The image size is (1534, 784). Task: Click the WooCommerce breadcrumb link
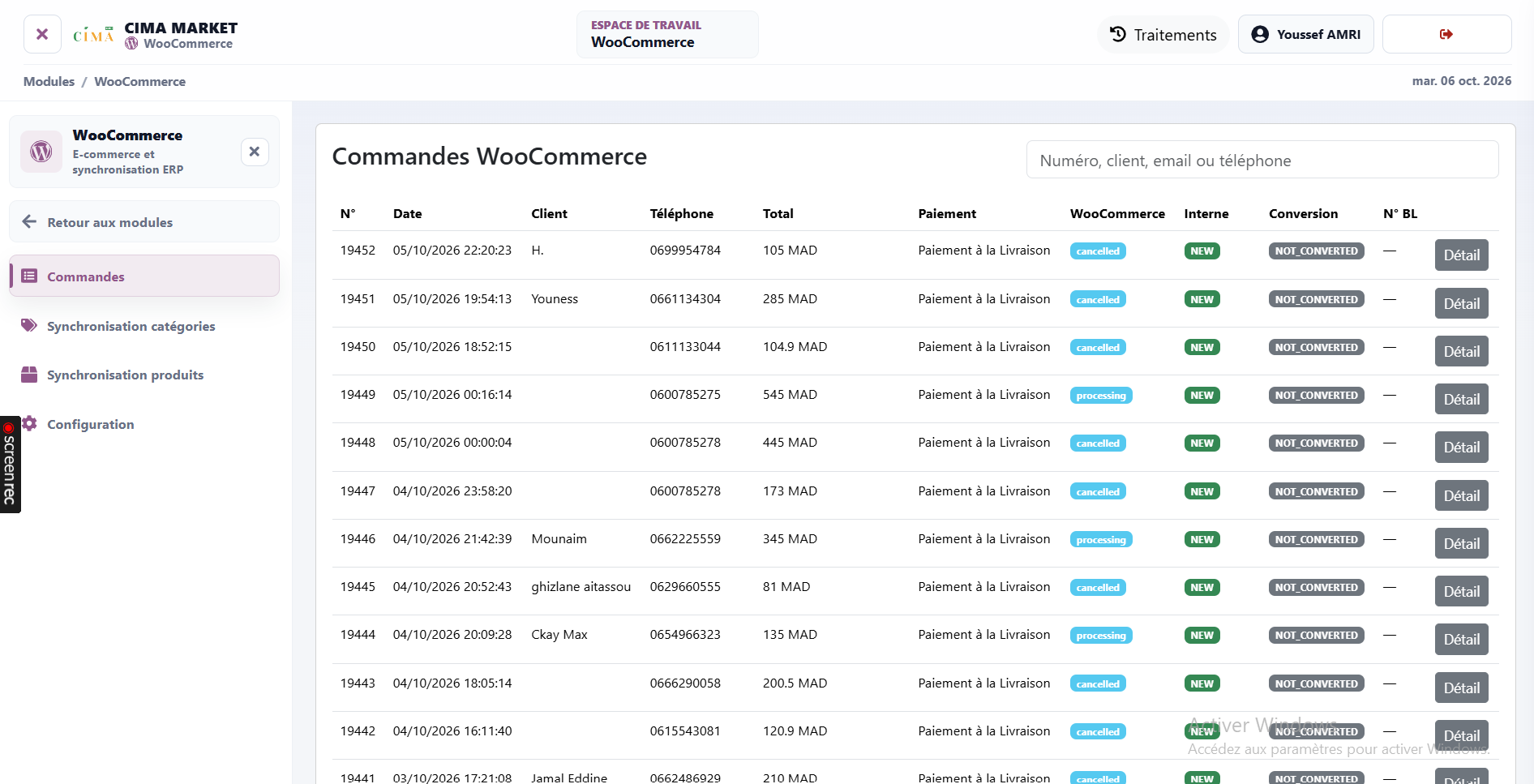point(139,81)
